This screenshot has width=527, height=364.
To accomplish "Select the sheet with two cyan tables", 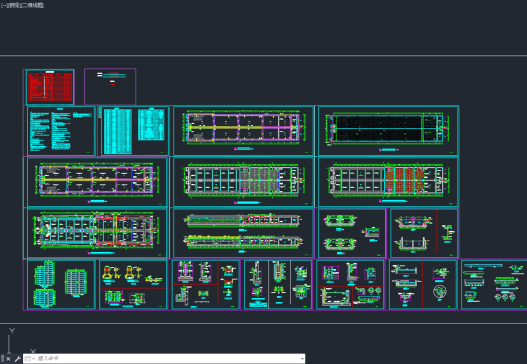I will tap(134, 131).
